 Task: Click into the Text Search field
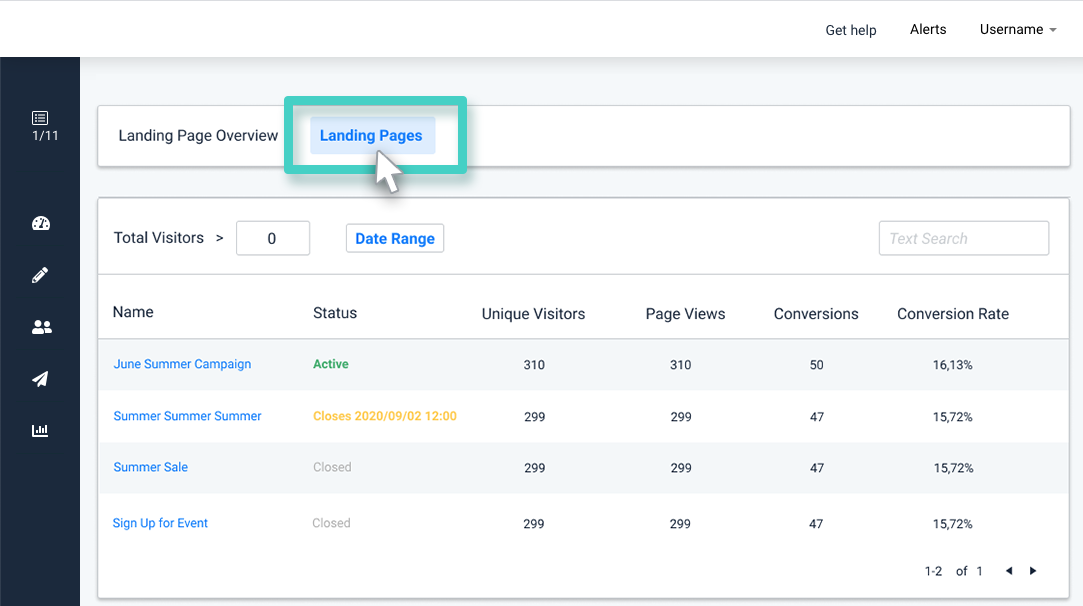pyautogui.click(x=964, y=238)
